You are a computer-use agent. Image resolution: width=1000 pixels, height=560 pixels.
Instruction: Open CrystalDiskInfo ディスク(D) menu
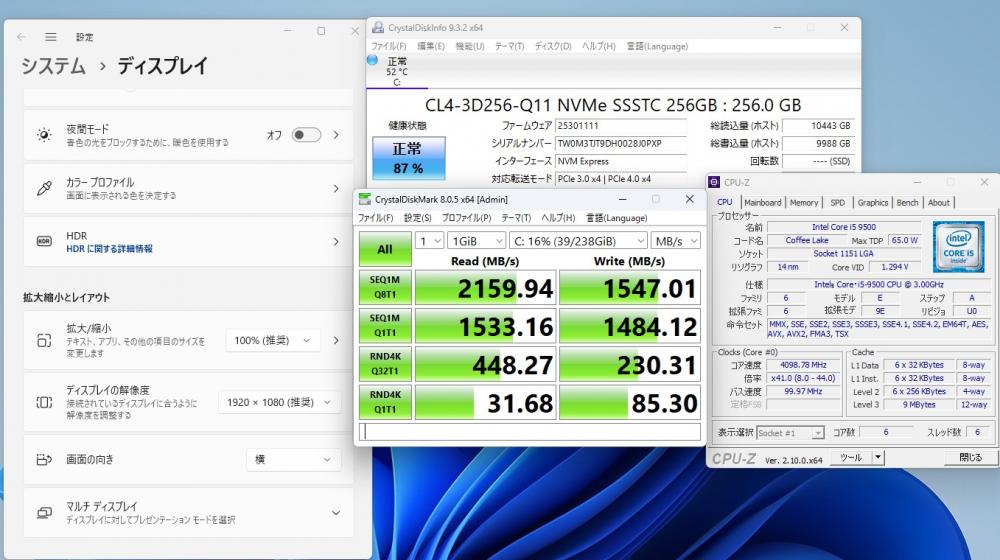tap(553, 47)
